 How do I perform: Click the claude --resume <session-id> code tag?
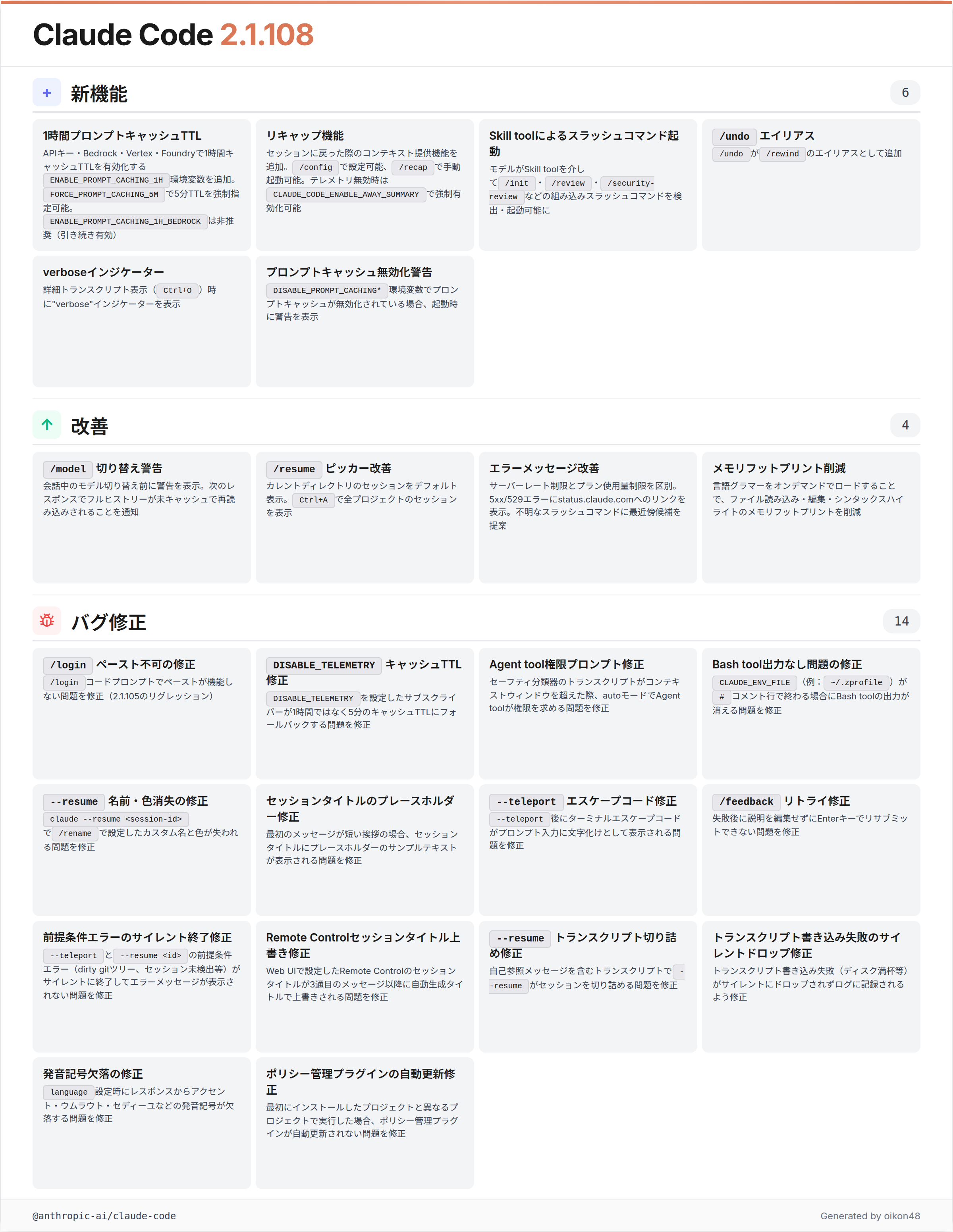(116, 820)
